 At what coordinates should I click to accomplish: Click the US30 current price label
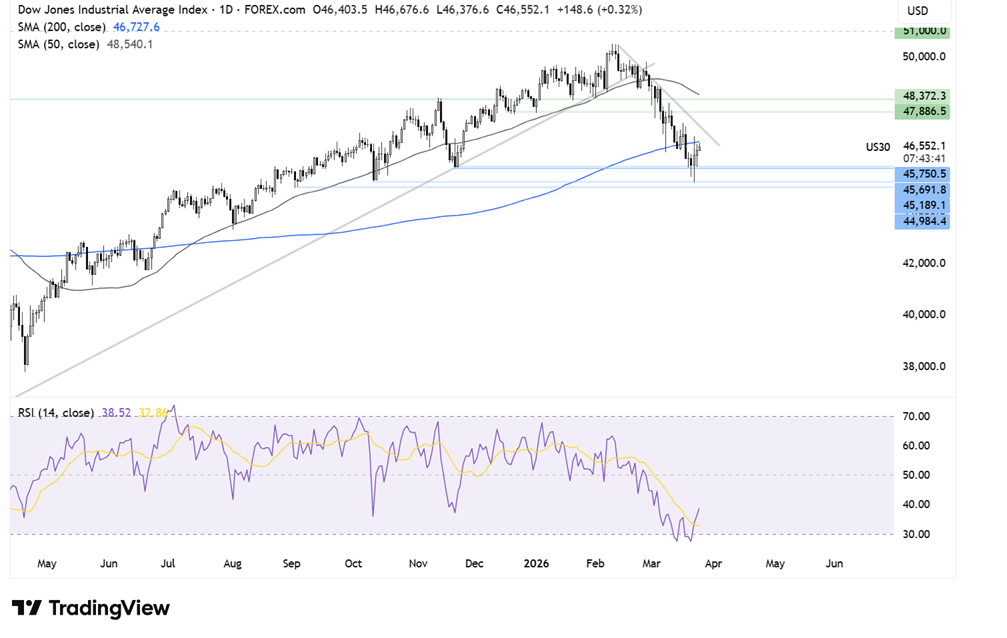point(877,146)
